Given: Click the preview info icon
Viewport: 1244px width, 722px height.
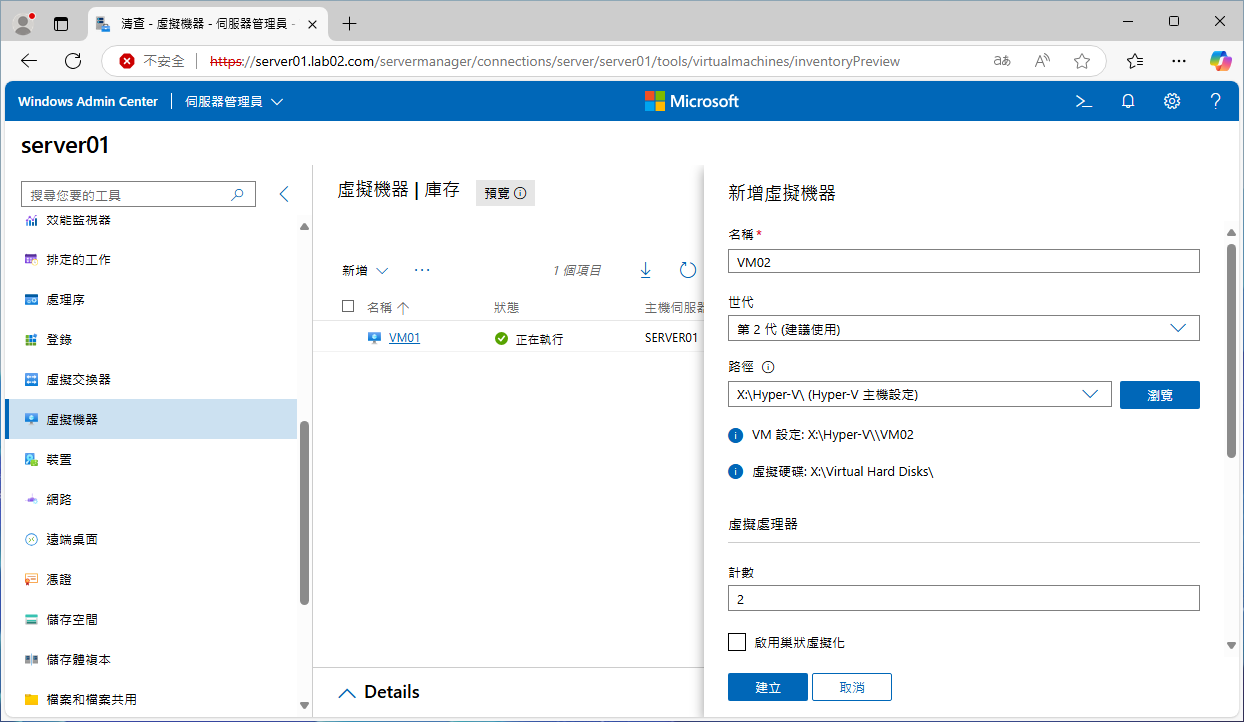Looking at the screenshot, I should click(520, 193).
